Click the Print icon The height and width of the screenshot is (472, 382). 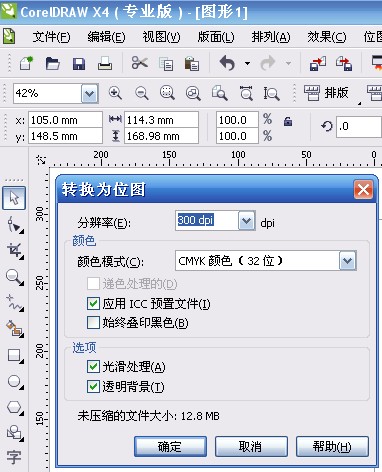105,63
